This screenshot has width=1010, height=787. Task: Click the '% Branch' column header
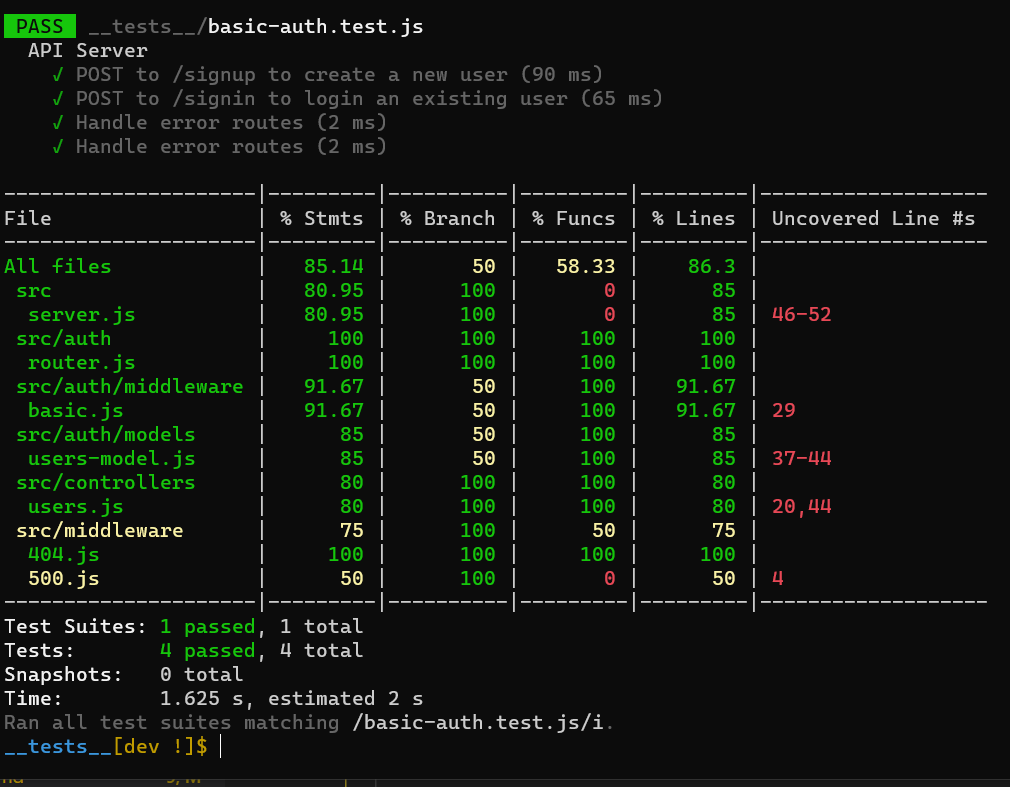pos(448,218)
